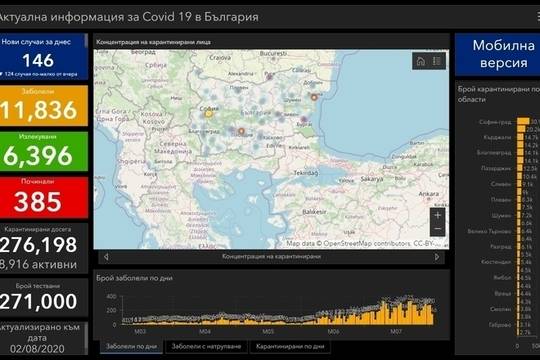Go to previous map using left arrow

106,257
